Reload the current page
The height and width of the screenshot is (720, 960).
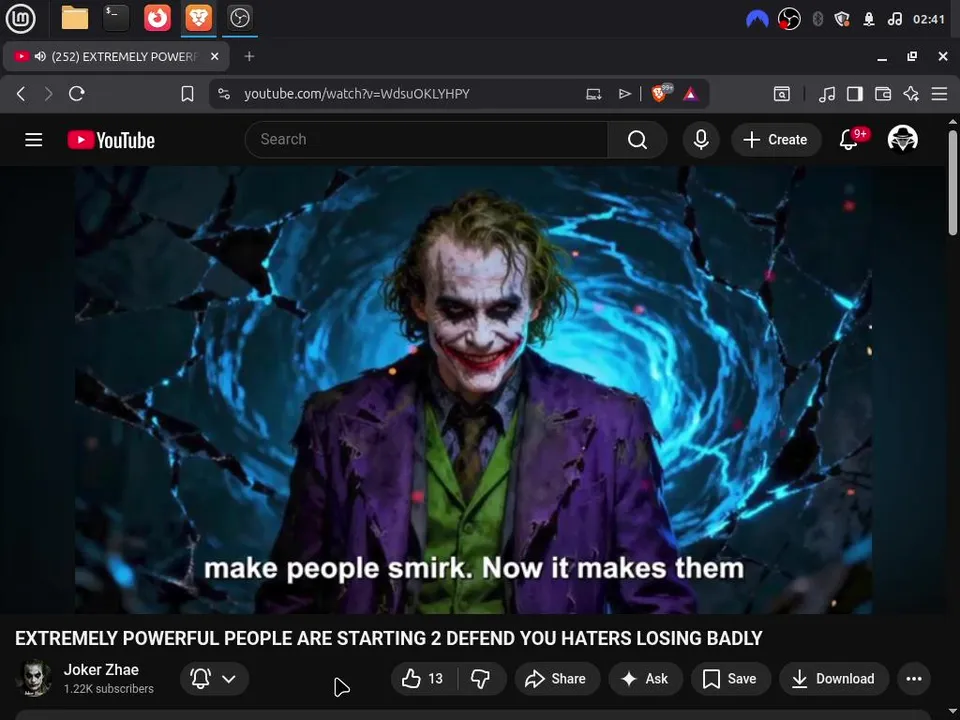77,94
